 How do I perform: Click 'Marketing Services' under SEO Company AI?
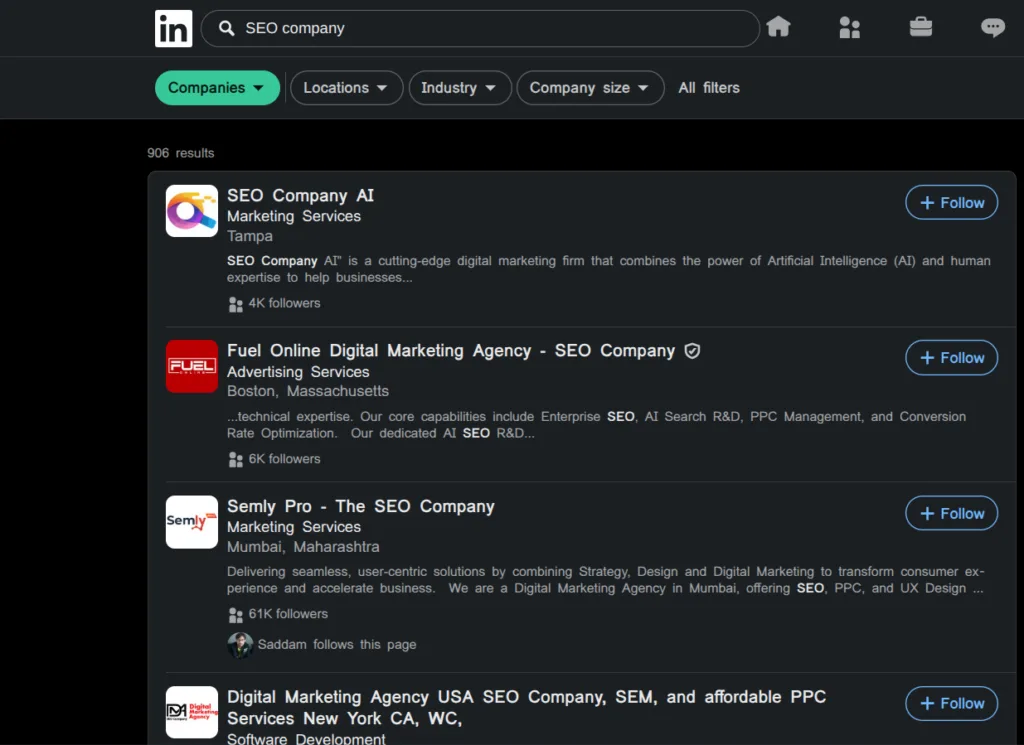294,216
